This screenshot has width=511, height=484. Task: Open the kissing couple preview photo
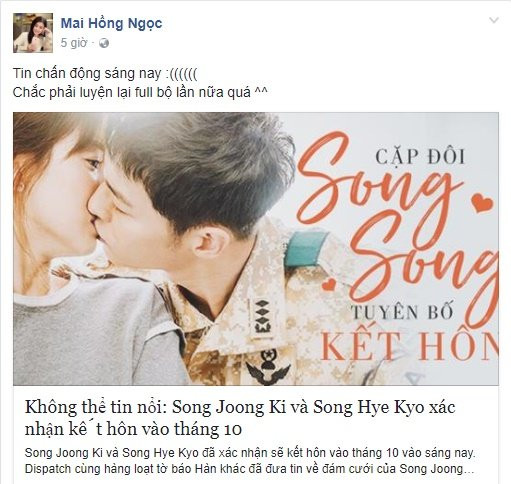click(256, 249)
